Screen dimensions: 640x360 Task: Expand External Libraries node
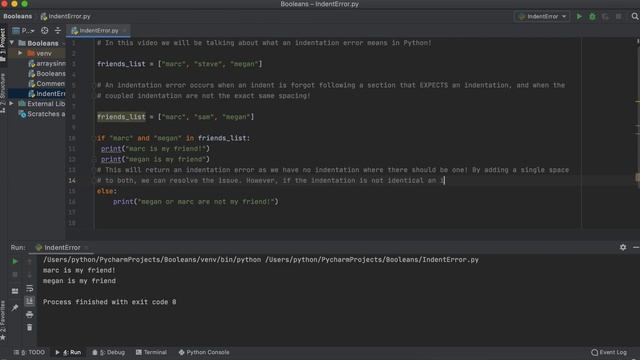(x=11, y=104)
